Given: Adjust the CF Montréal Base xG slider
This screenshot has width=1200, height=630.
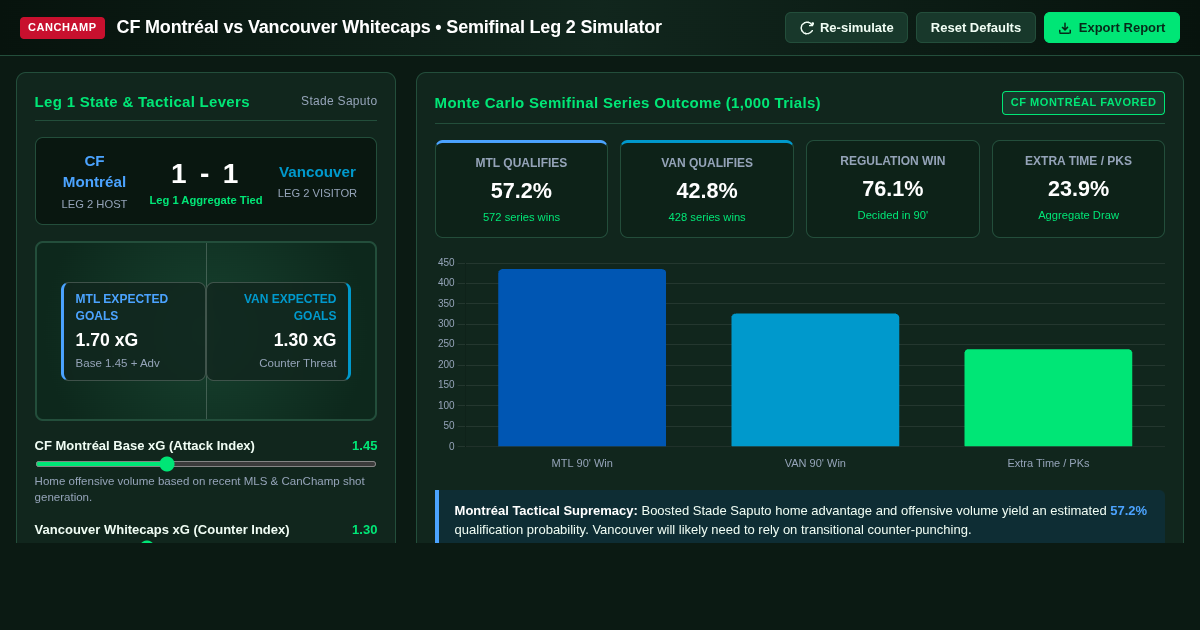Looking at the screenshot, I should (206, 464).
